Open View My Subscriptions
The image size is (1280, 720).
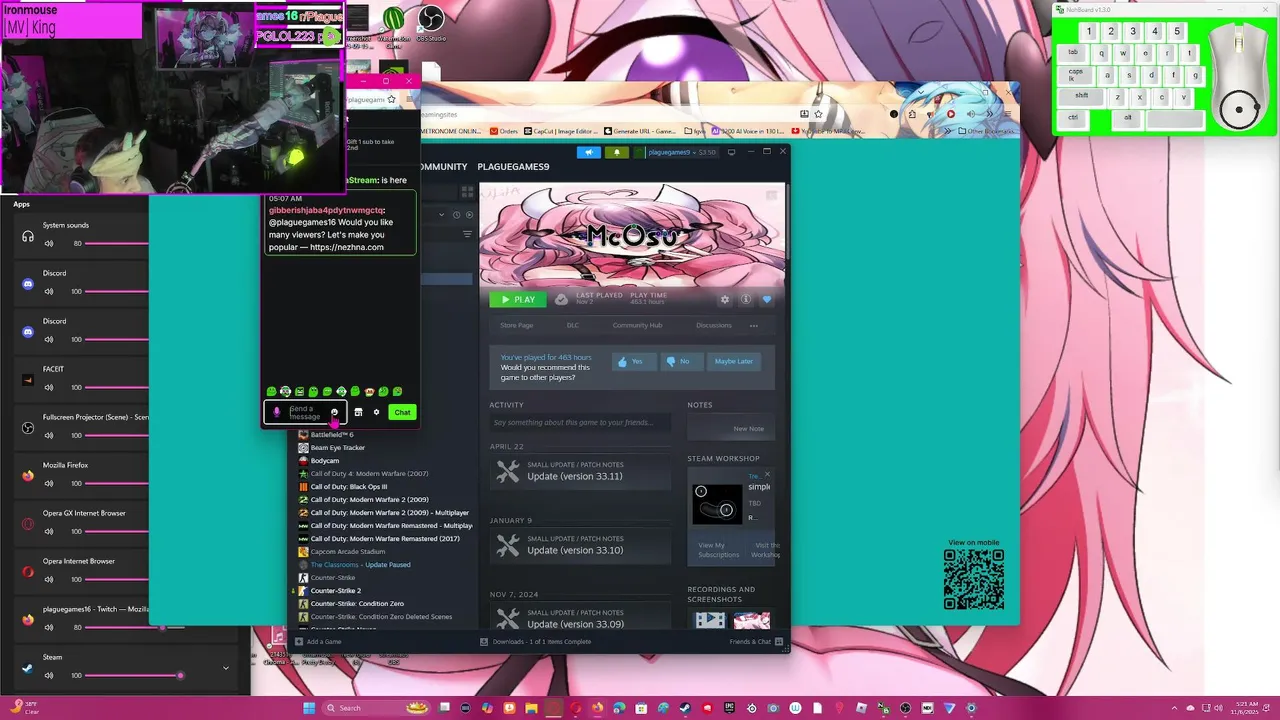click(719, 550)
